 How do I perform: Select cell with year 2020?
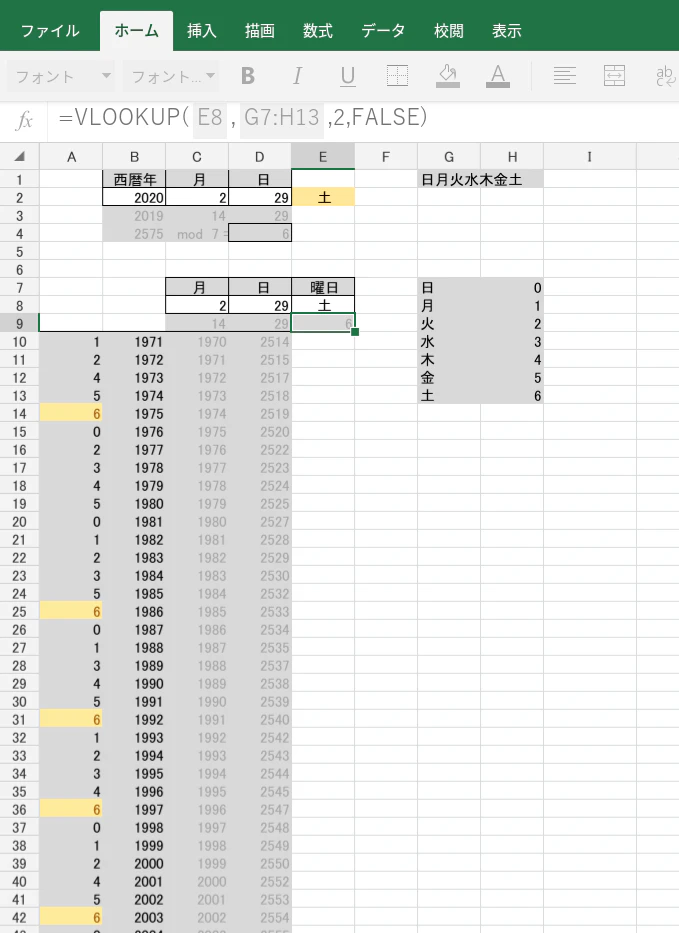[134, 198]
